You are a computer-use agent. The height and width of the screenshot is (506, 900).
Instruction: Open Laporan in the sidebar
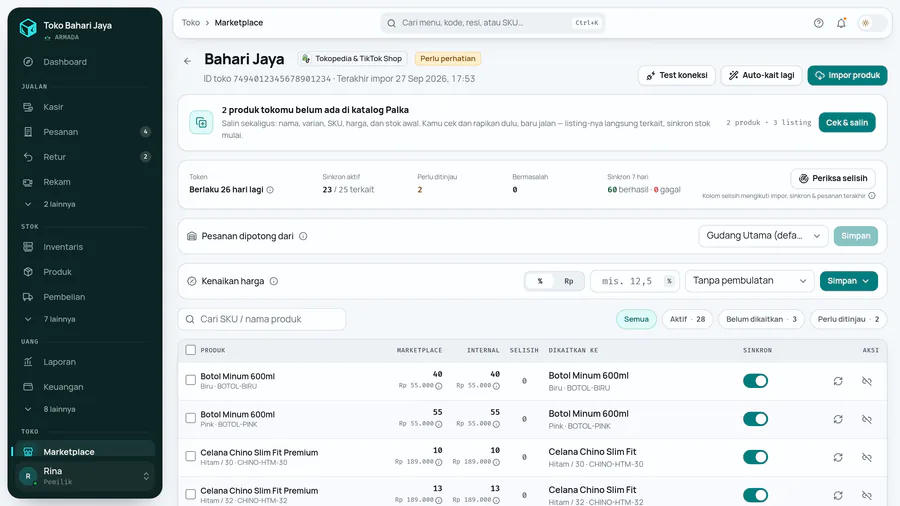85,362
